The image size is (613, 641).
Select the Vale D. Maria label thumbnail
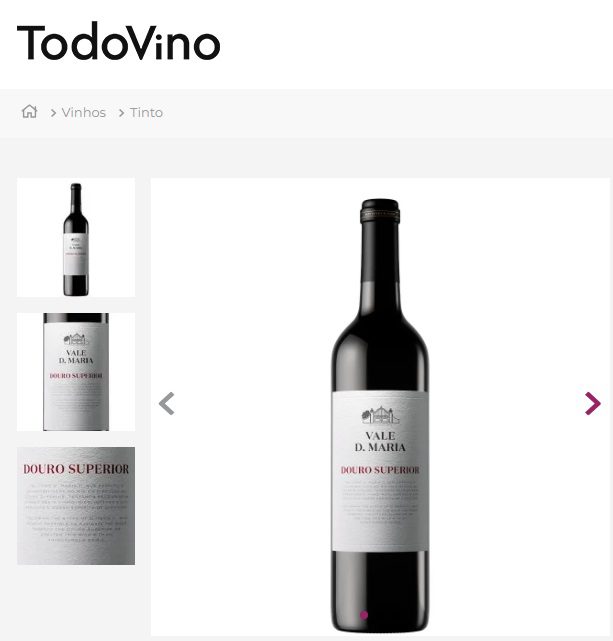(76, 372)
